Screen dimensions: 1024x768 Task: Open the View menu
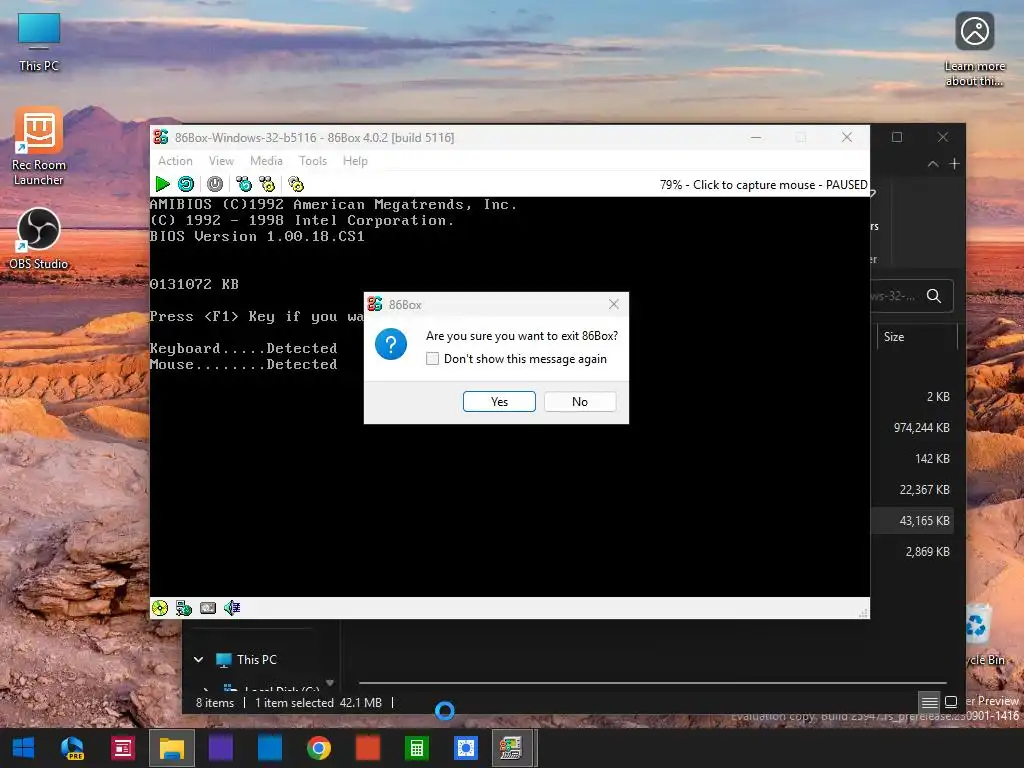point(221,161)
